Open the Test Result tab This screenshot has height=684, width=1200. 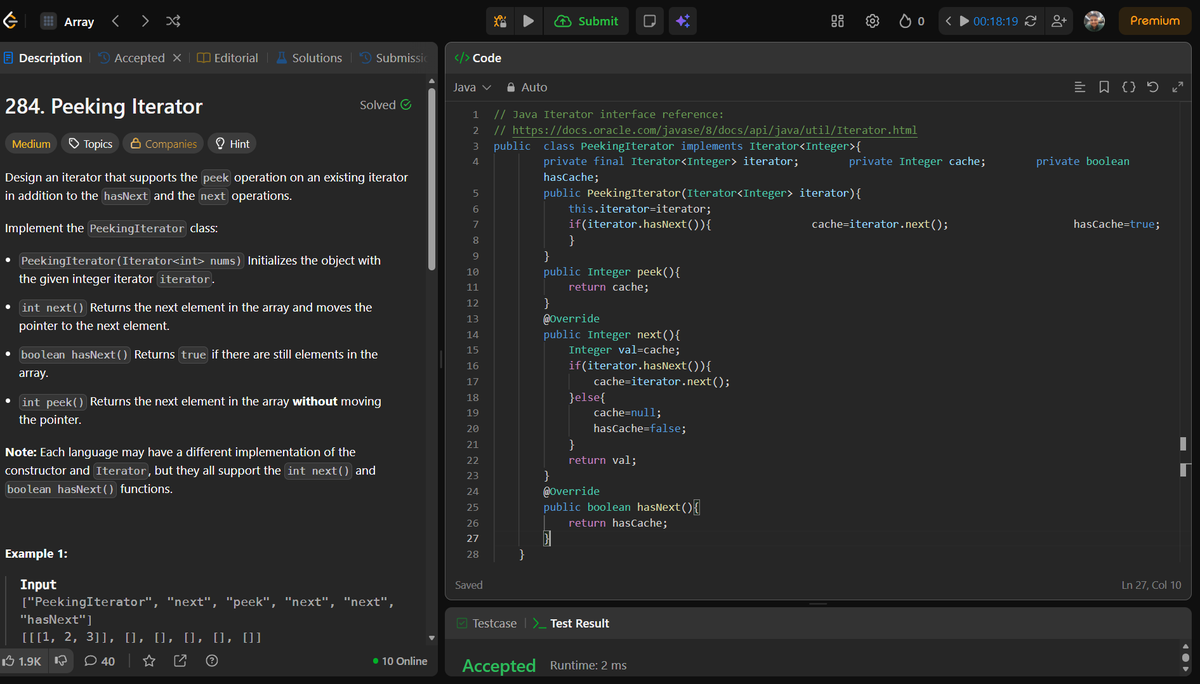pyautogui.click(x=571, y=623)
